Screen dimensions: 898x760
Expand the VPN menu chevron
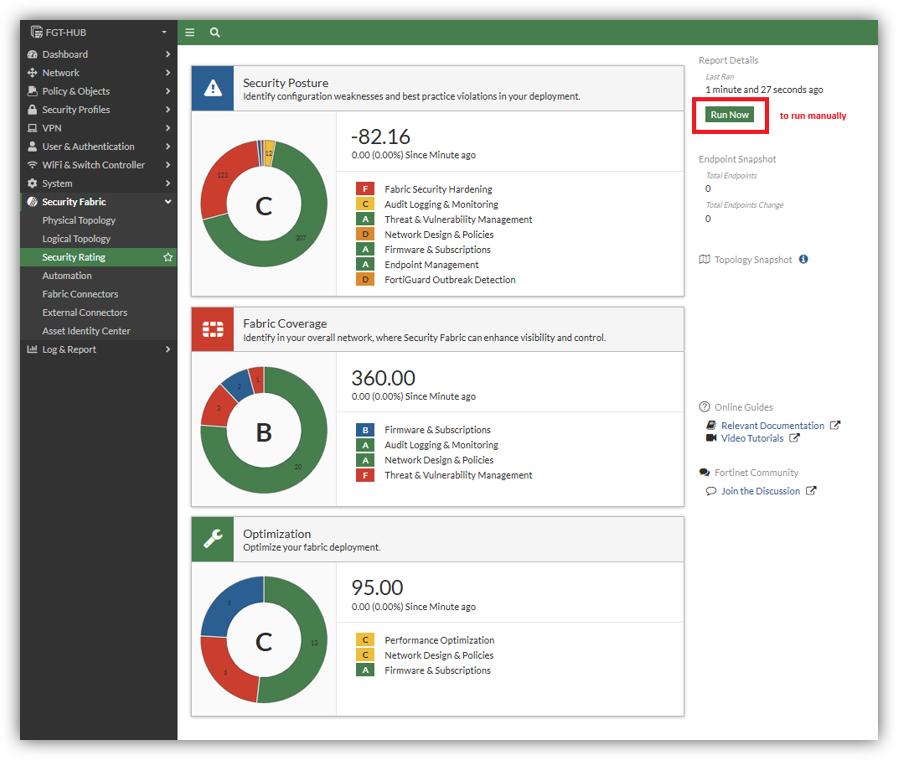168,128
